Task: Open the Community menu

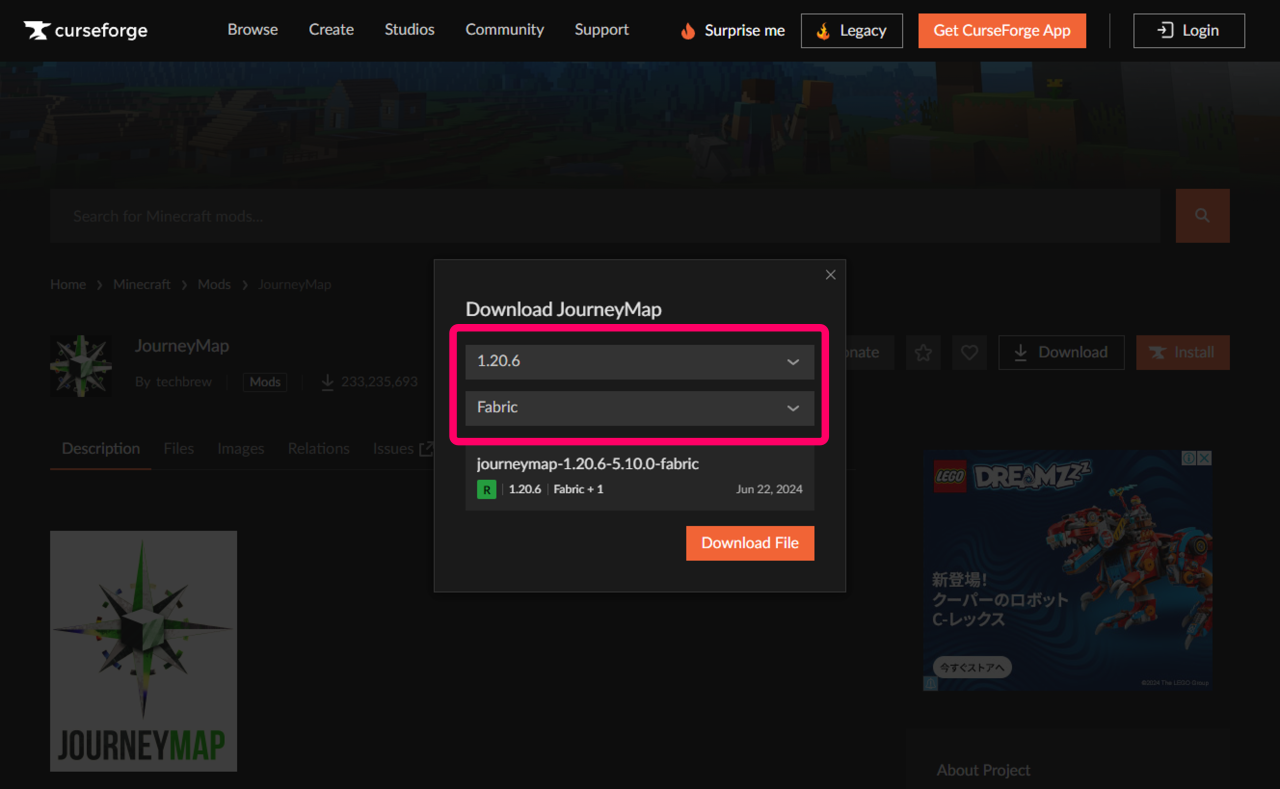Action: pyautogui.click(x=505, y=30)
